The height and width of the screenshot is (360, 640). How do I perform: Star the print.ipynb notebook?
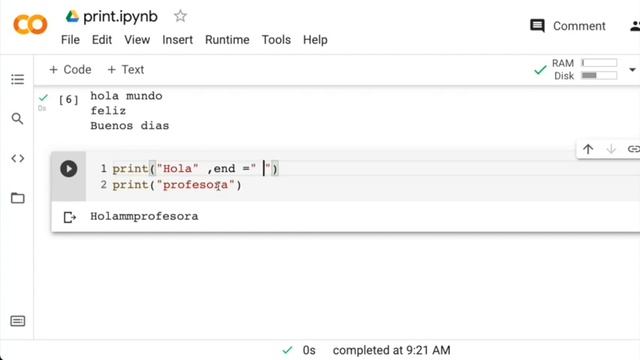180,16
